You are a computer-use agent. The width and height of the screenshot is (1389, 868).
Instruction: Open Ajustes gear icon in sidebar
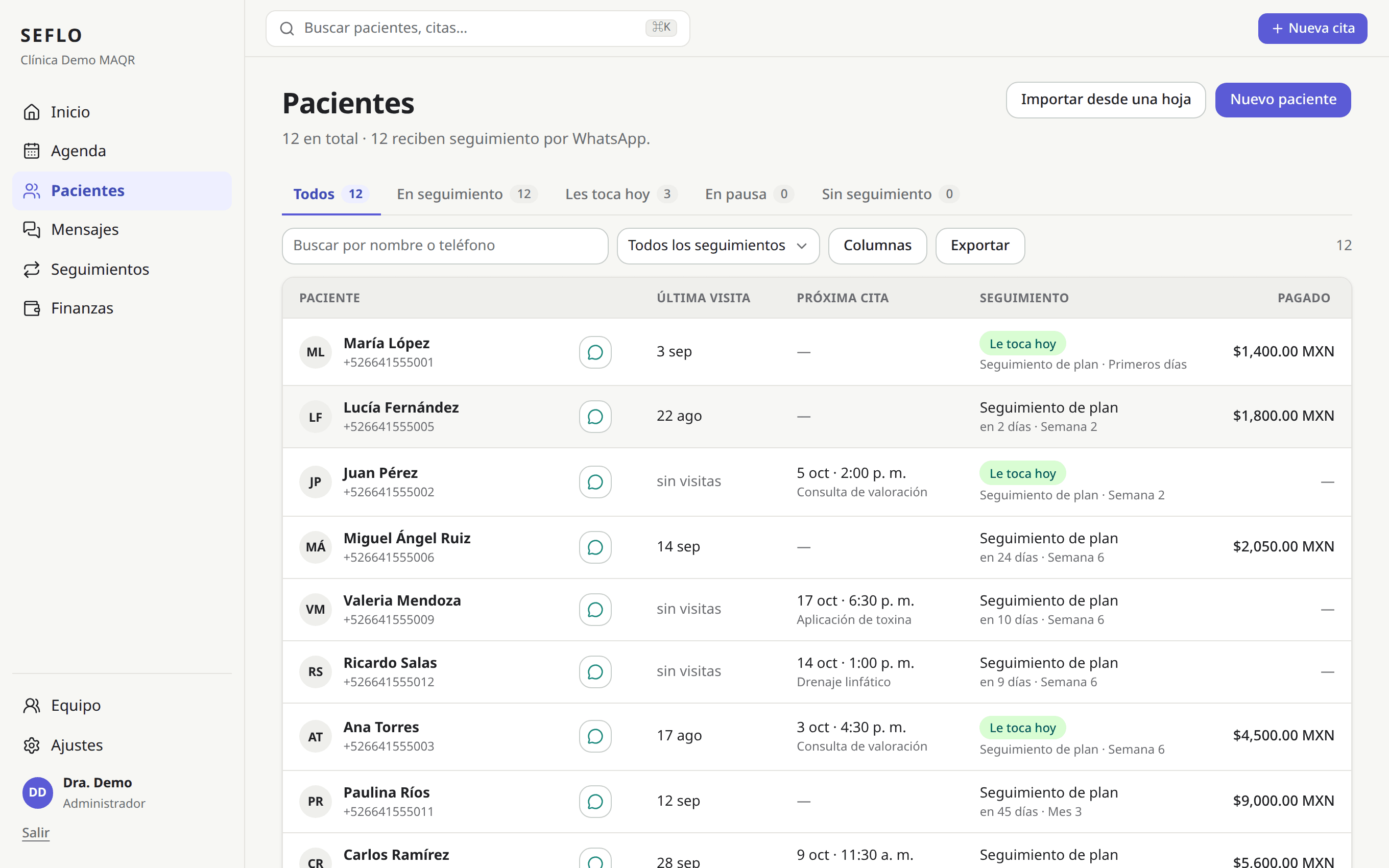click(32, 745)
